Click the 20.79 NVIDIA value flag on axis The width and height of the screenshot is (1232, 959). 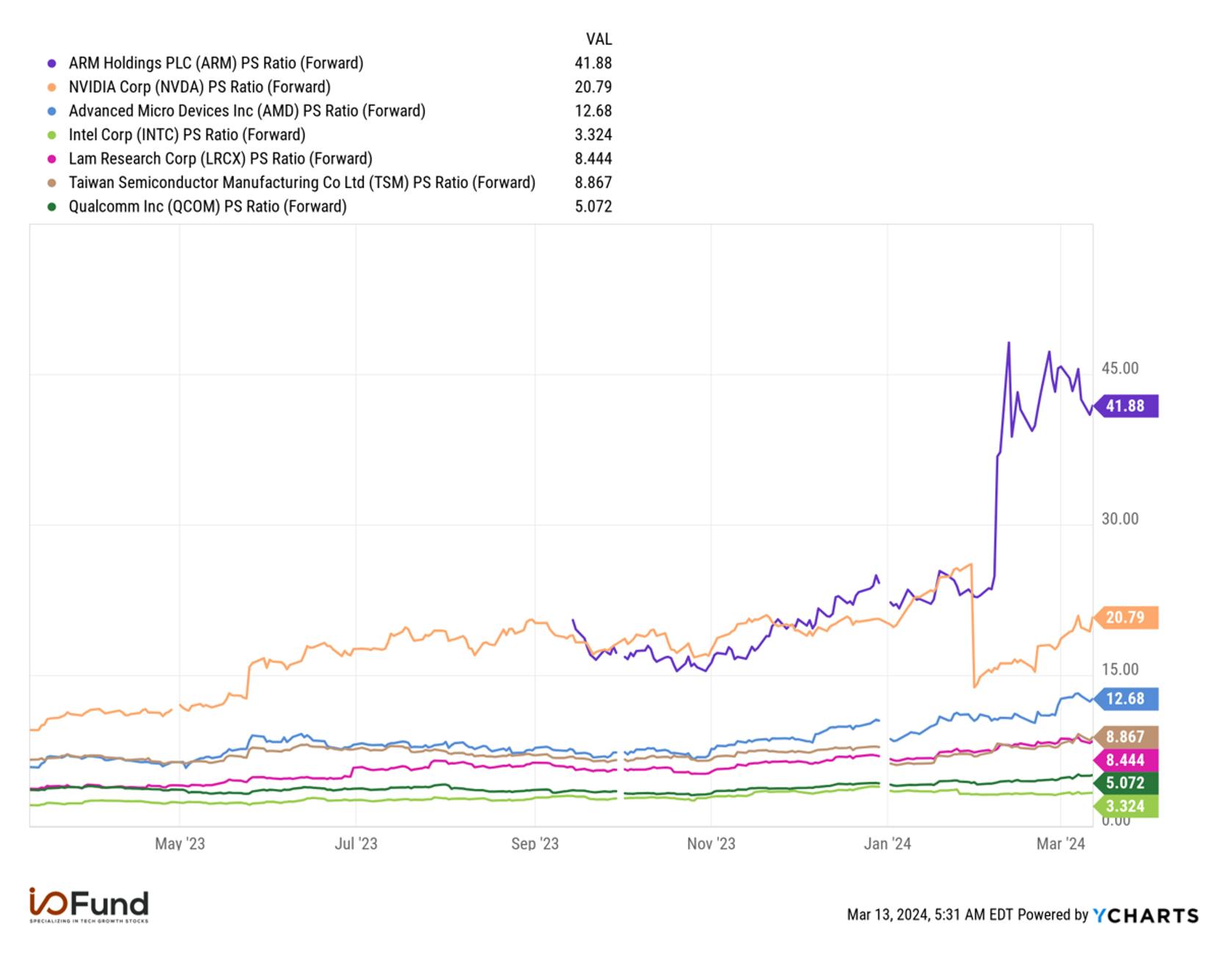(x=1125, y=618)
